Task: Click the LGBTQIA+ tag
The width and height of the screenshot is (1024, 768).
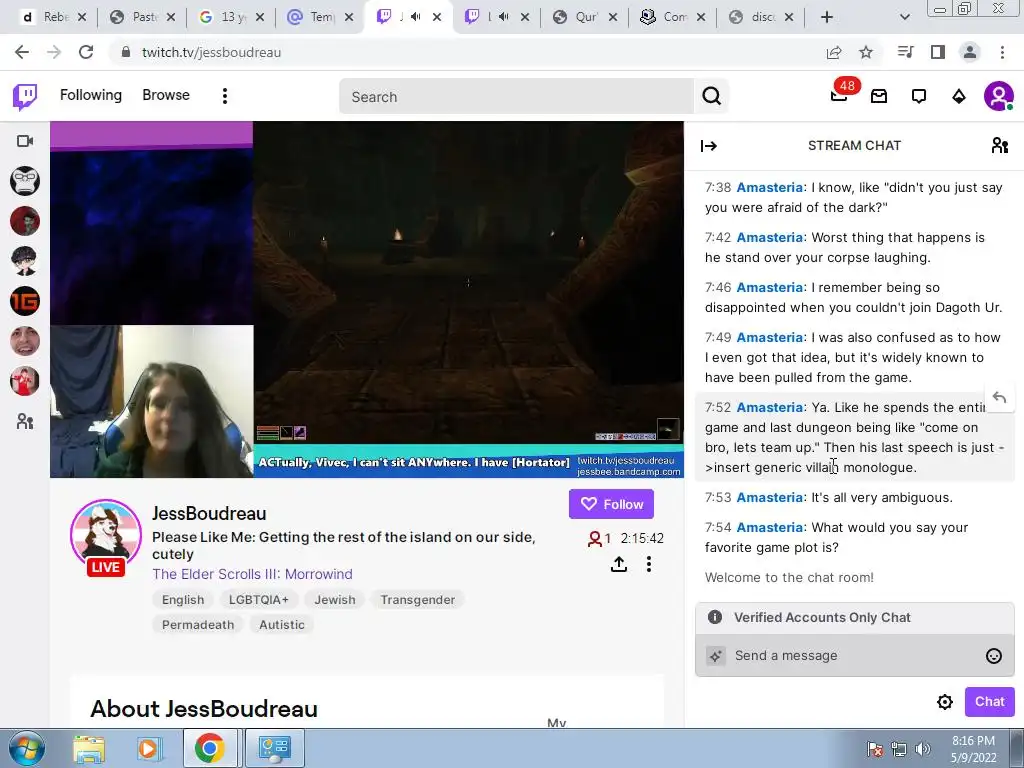Action: [x=259, y=600]
